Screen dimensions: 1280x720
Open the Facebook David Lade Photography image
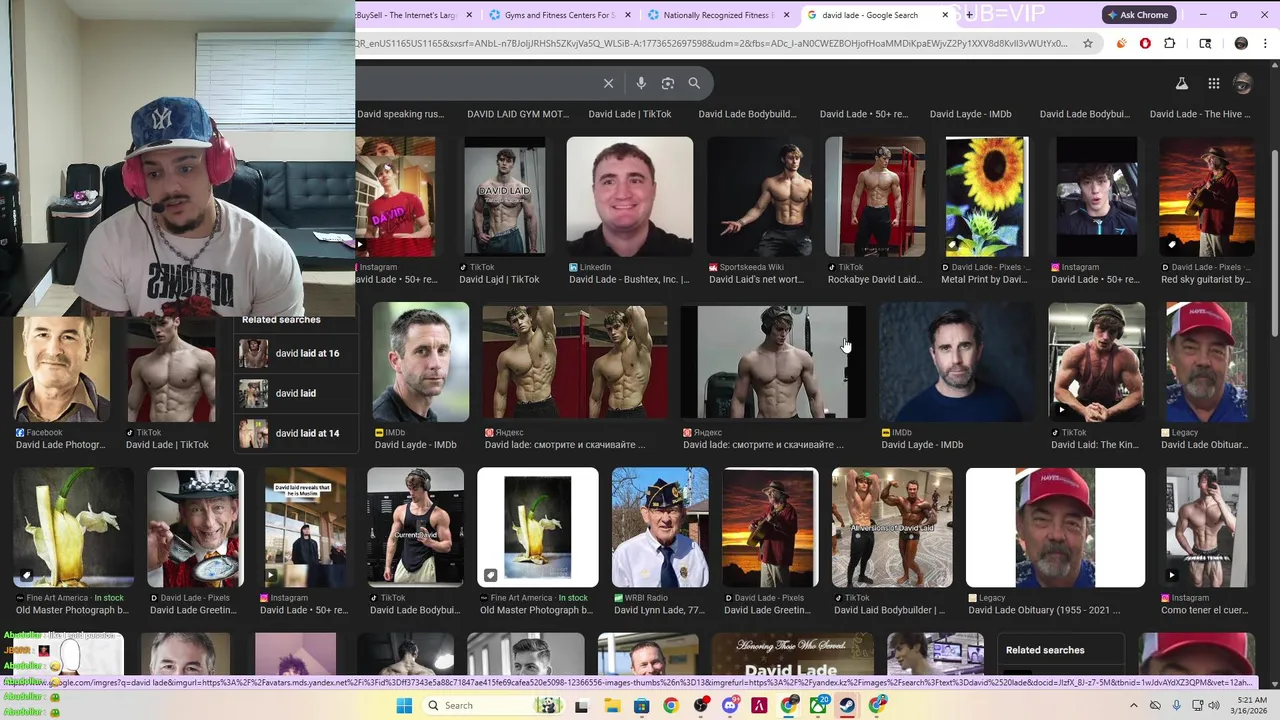pos(62,370)
